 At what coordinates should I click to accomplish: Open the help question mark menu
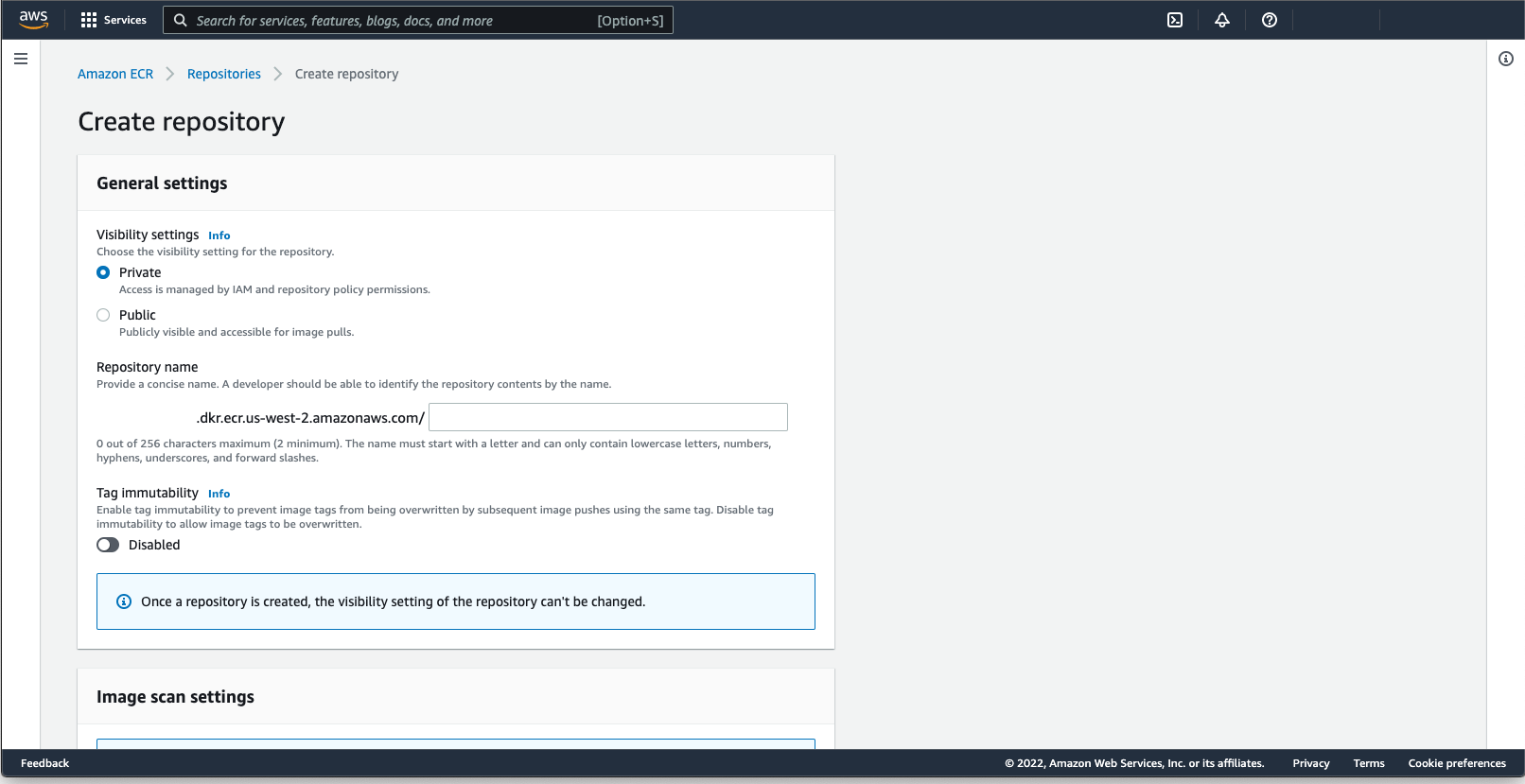tap(1270, 20)
